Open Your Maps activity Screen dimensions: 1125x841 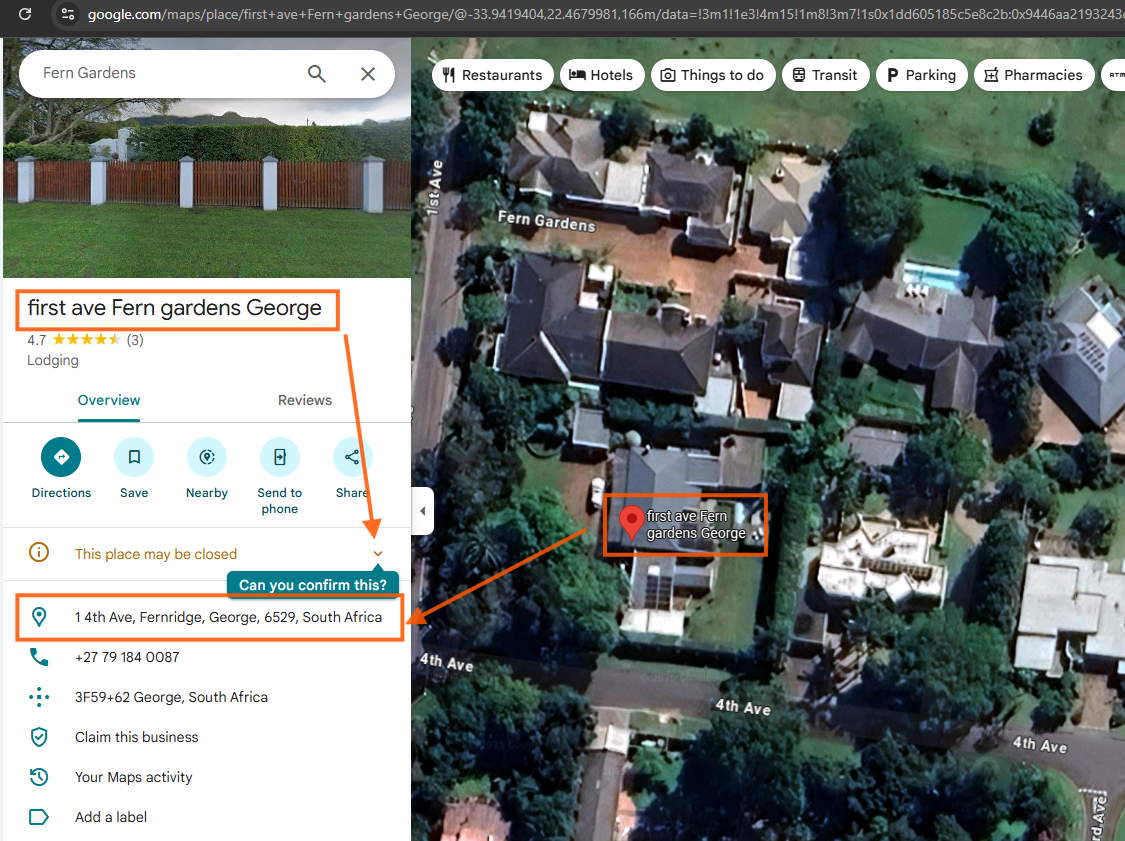(x=134, y=777)
